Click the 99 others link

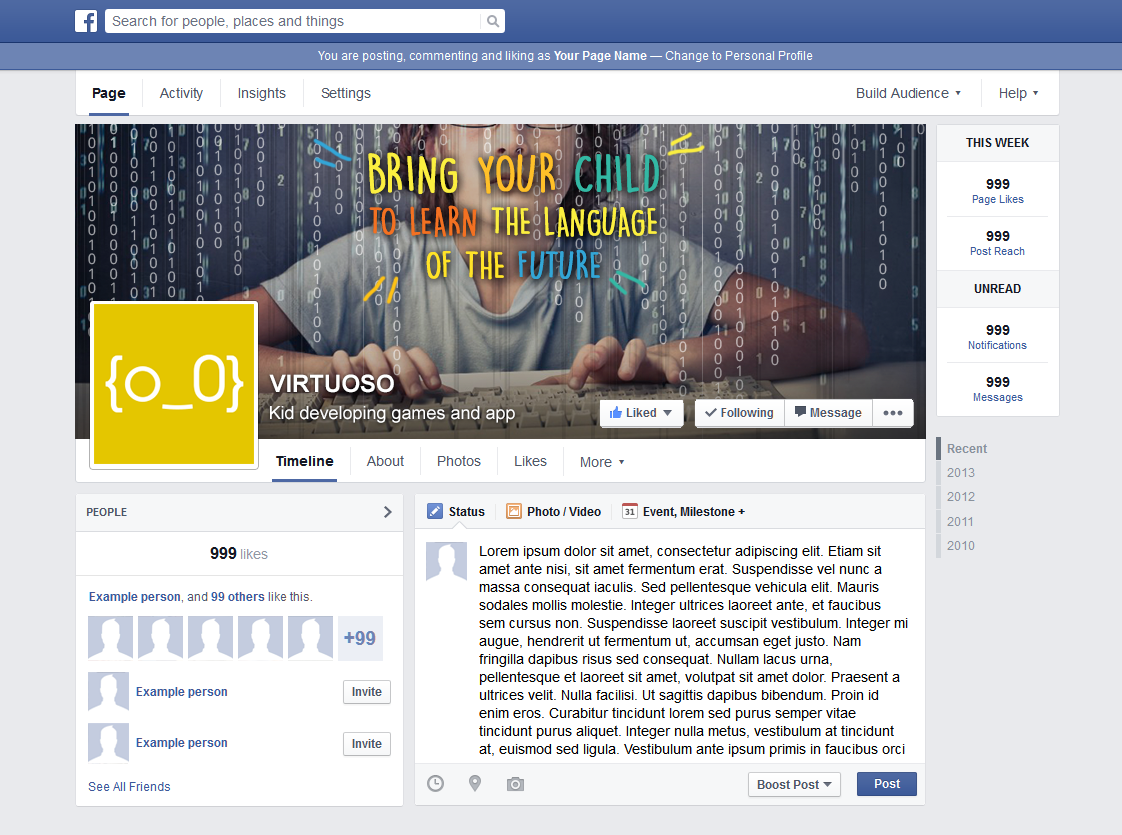[x=238, y=597]
